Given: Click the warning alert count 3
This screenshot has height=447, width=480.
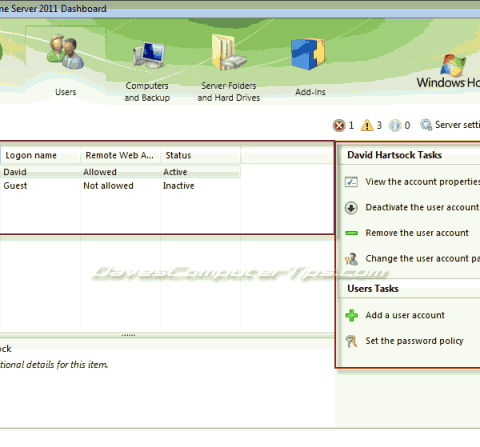Looking at the screenshot, I should click(x=379, y=125).
